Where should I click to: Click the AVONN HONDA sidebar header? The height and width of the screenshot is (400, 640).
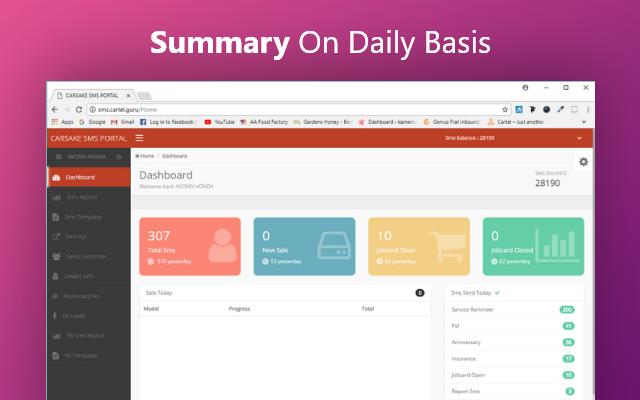[x=89, y=157]
